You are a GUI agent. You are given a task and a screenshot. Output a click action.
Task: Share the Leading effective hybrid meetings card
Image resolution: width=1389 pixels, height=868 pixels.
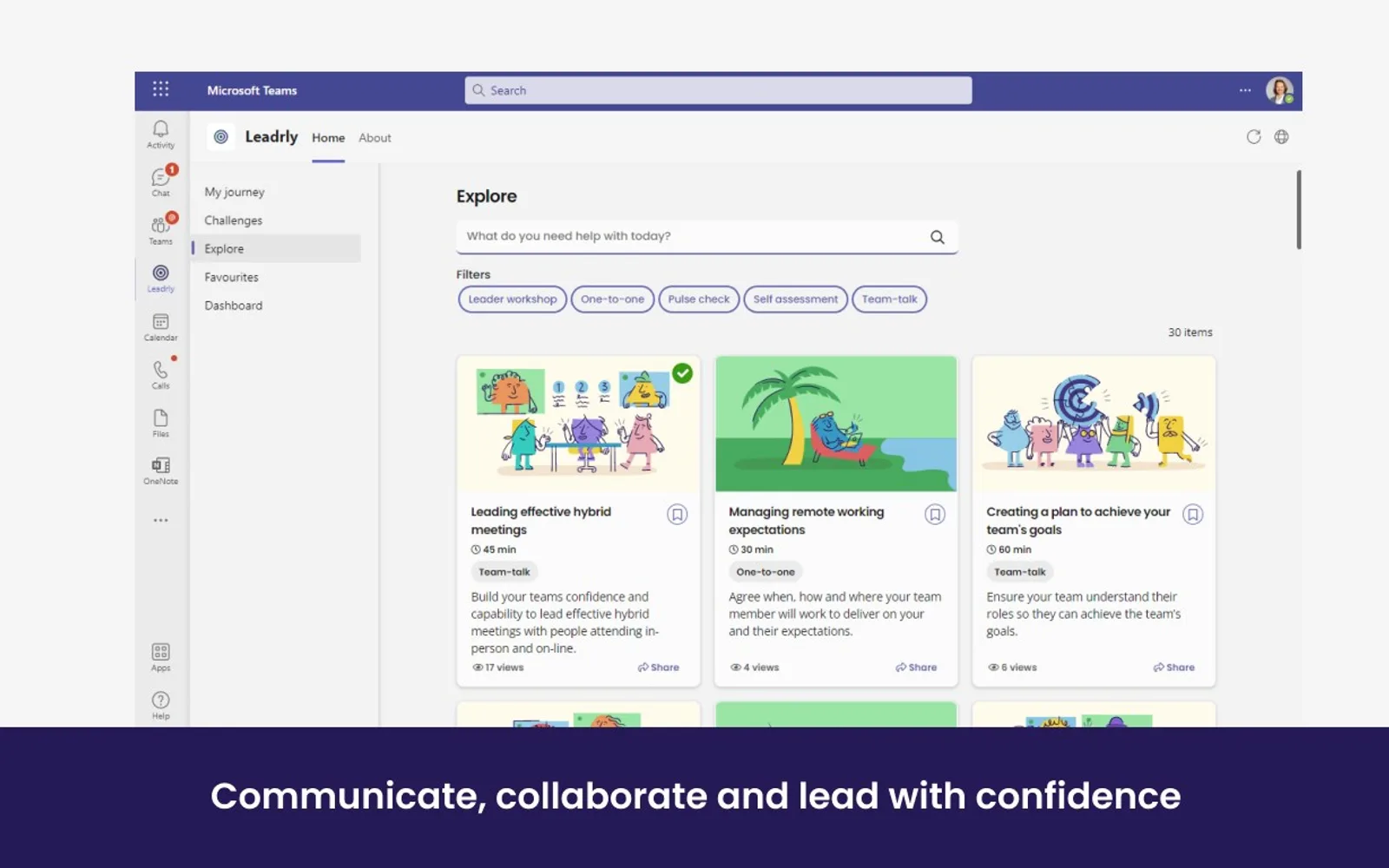click(659, 667)
